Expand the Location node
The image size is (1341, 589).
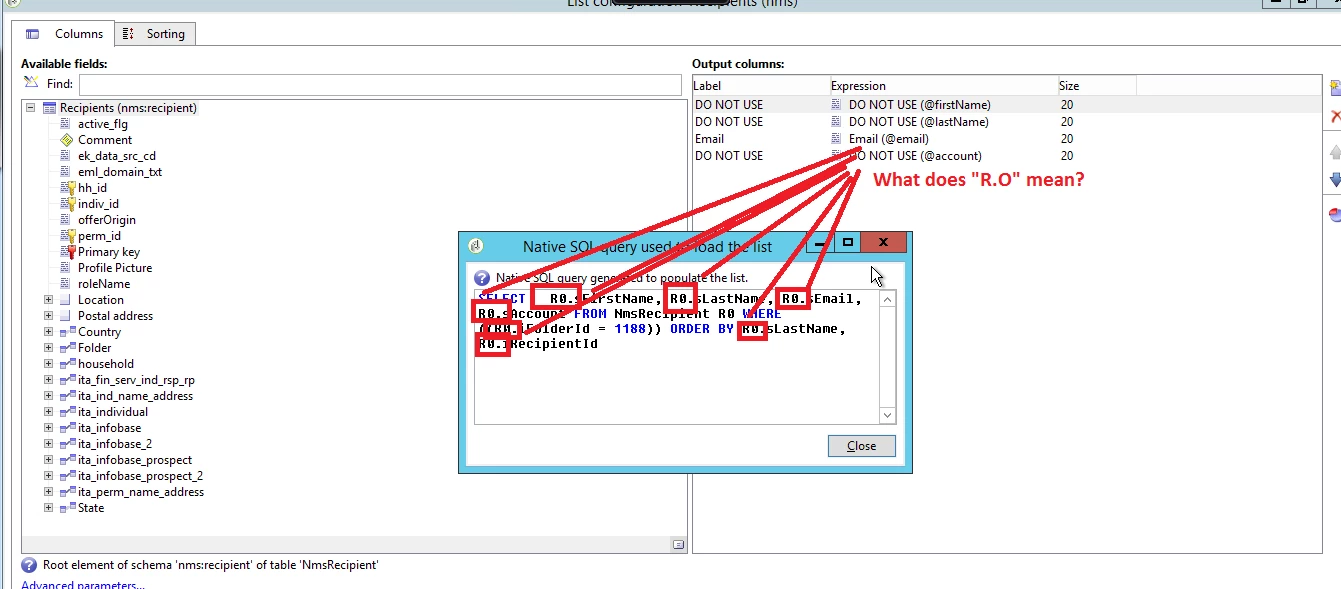click(x=48, y=300)
